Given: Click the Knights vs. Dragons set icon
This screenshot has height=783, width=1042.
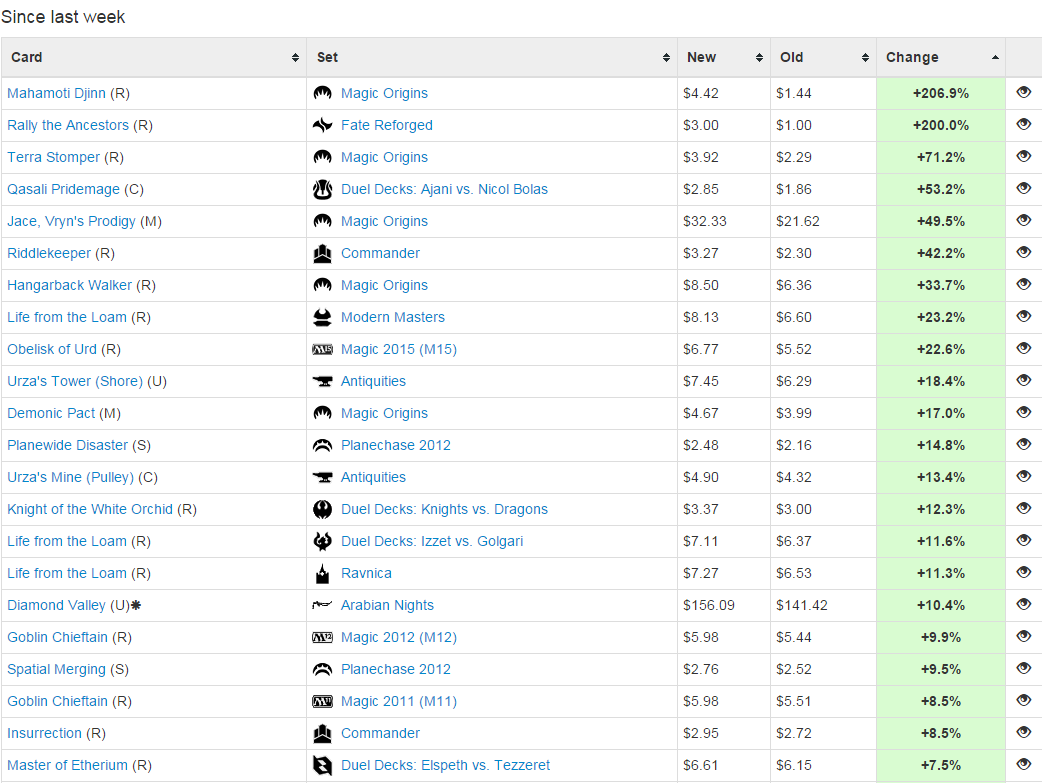Looking at the screenshot, I should click(x=322, y=509).
